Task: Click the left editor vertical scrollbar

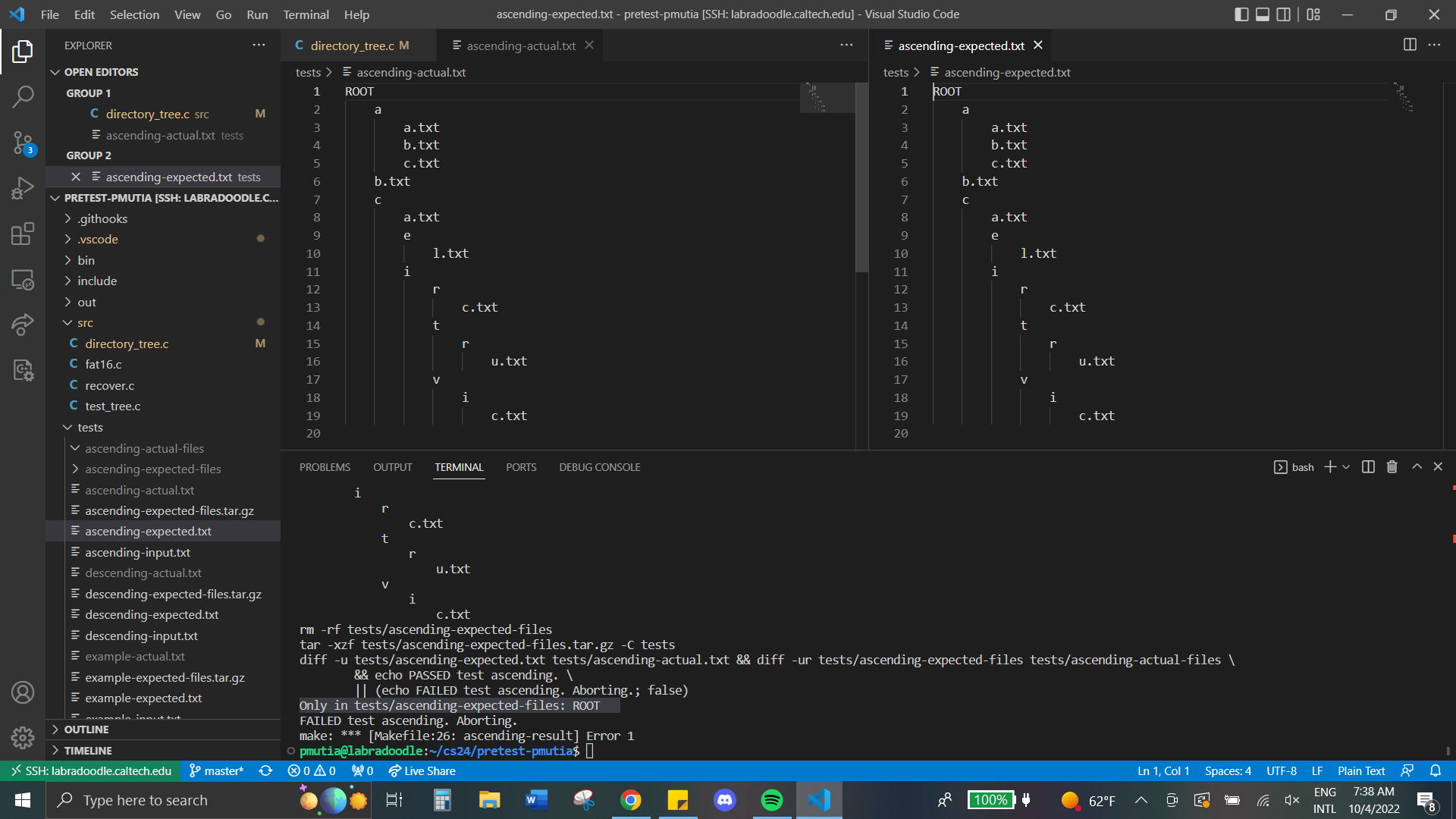Action: click(861, 178)
